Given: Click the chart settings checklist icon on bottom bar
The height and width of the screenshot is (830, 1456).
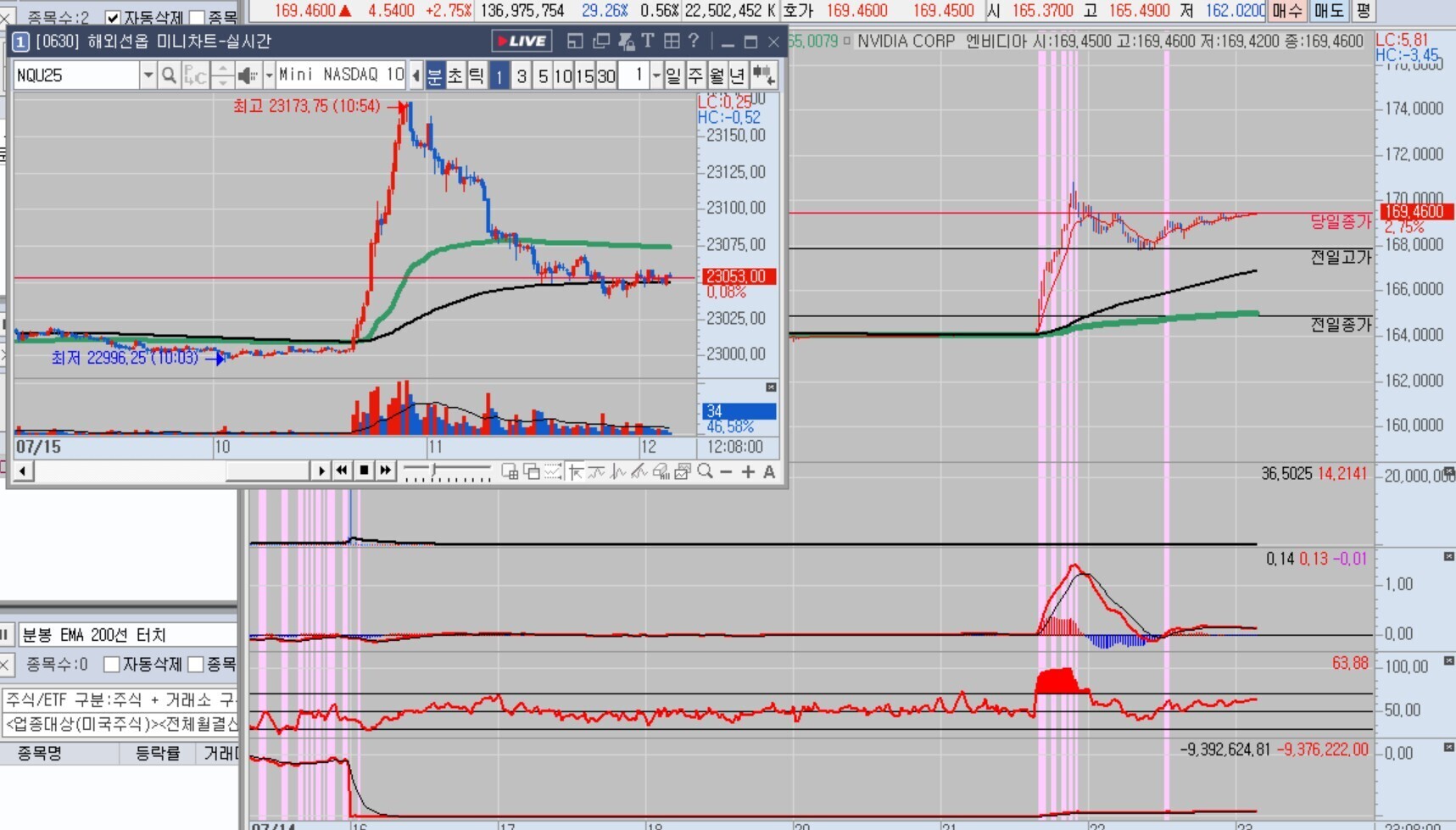Looking at the screenshot, I should [683, 471].
